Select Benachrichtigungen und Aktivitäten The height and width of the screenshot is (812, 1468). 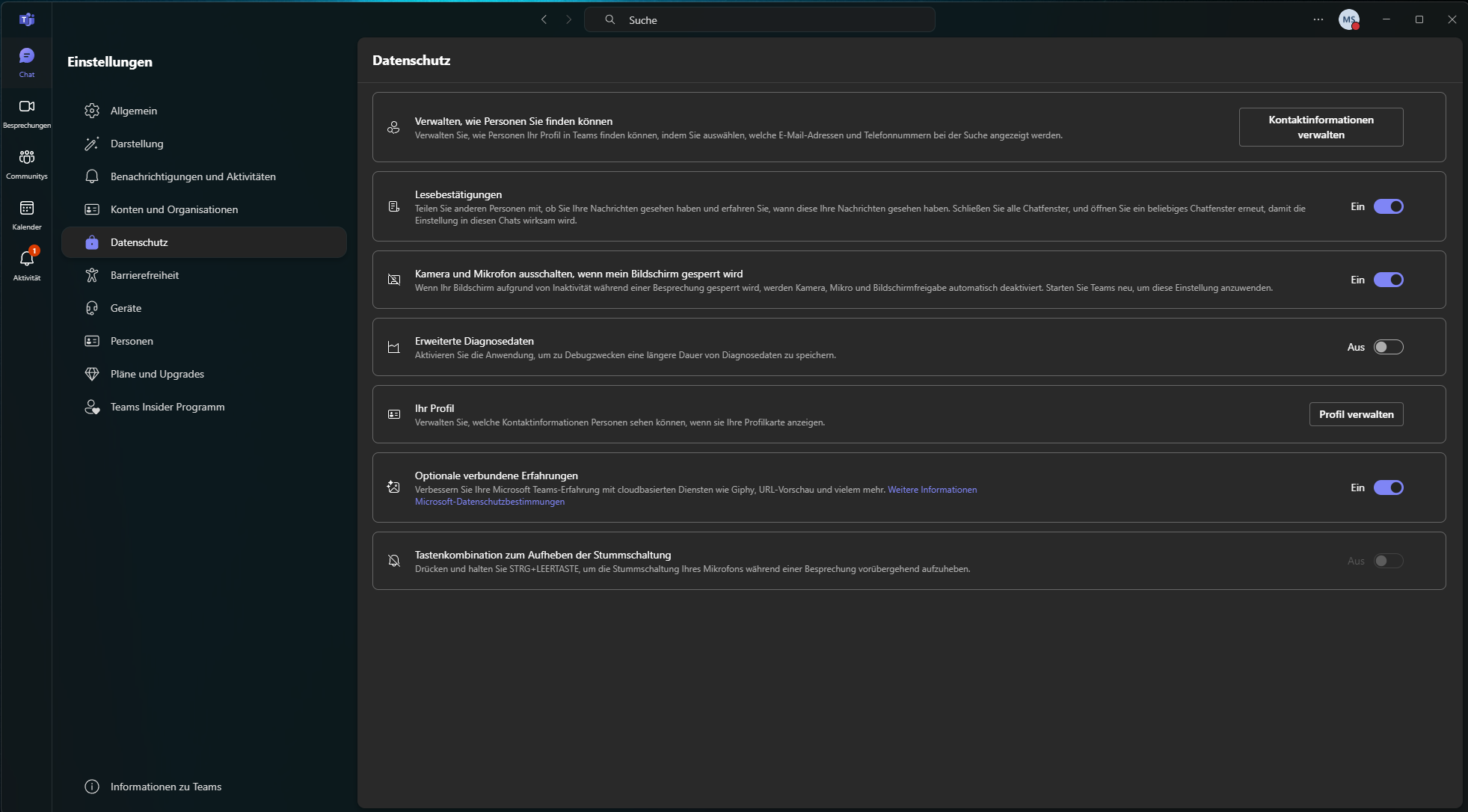click(192, 176)
